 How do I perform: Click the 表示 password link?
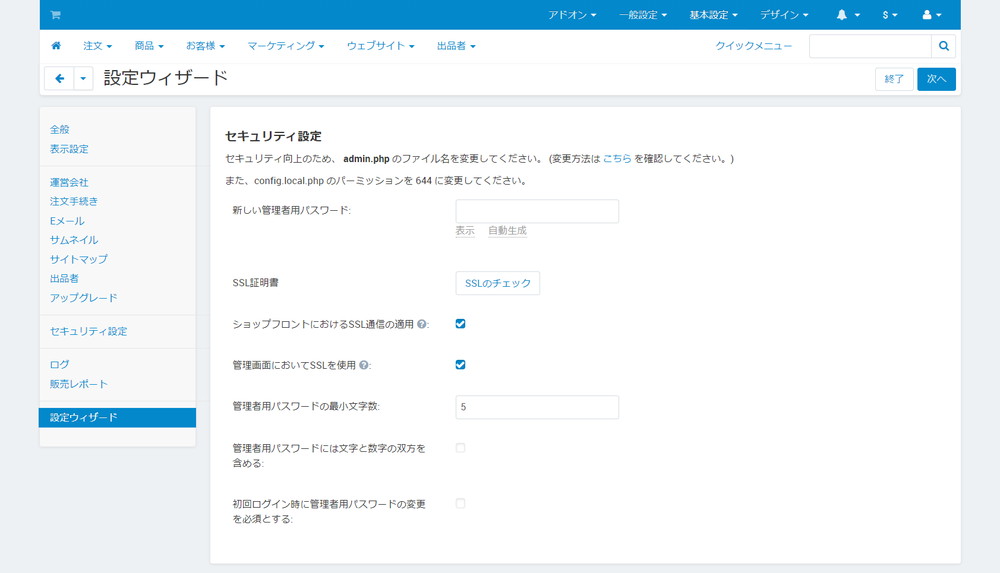click(465, 230)
